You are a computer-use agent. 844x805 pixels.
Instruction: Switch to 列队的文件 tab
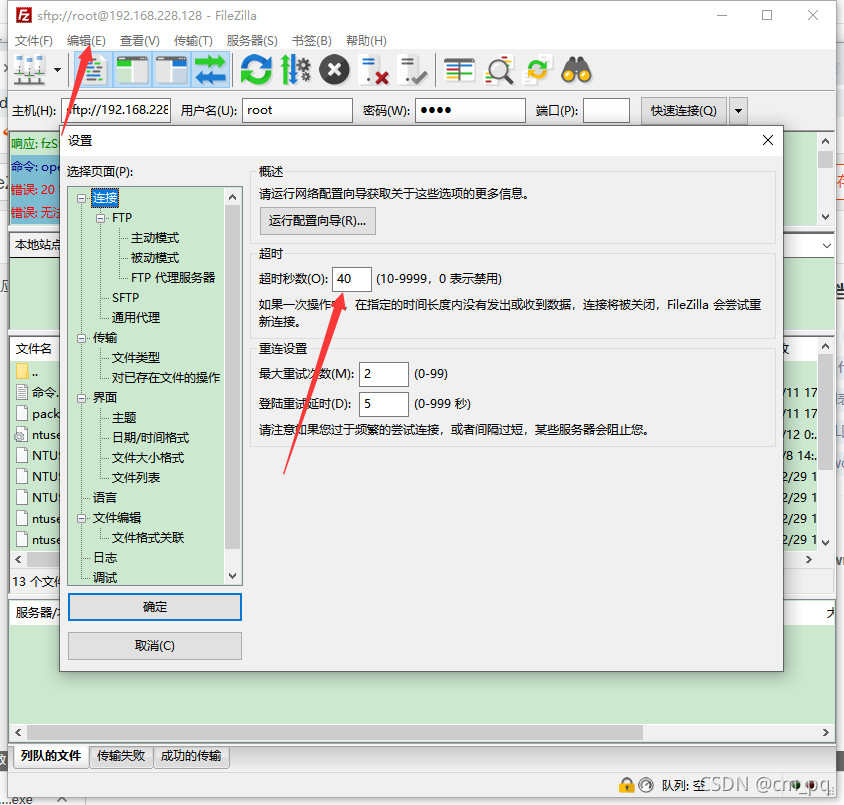[x=51, y=756]
